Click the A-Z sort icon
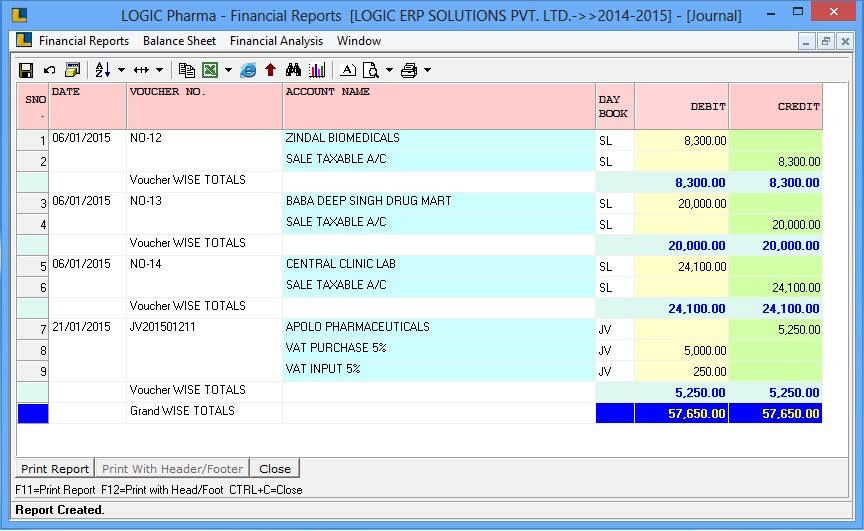The width and height of the screenshot is (864, 531). [102, 70]
